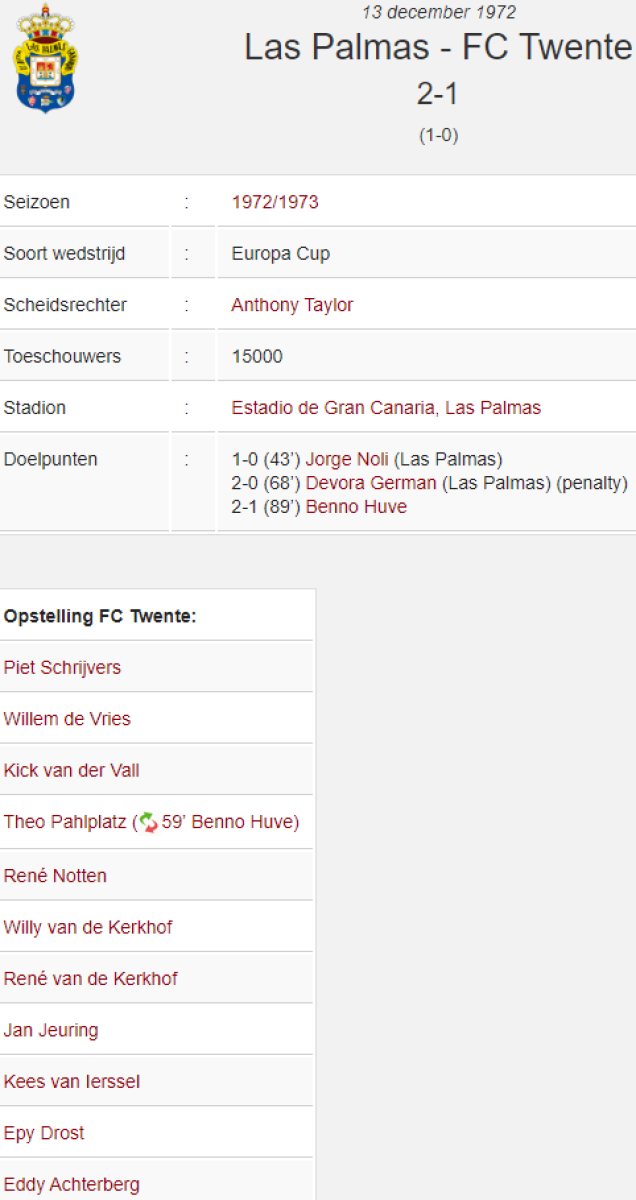This screenshot has width=636, height=1200.
Task: Click Eddy Achterberg in the lineup
Action: [x=71, y=1185]
